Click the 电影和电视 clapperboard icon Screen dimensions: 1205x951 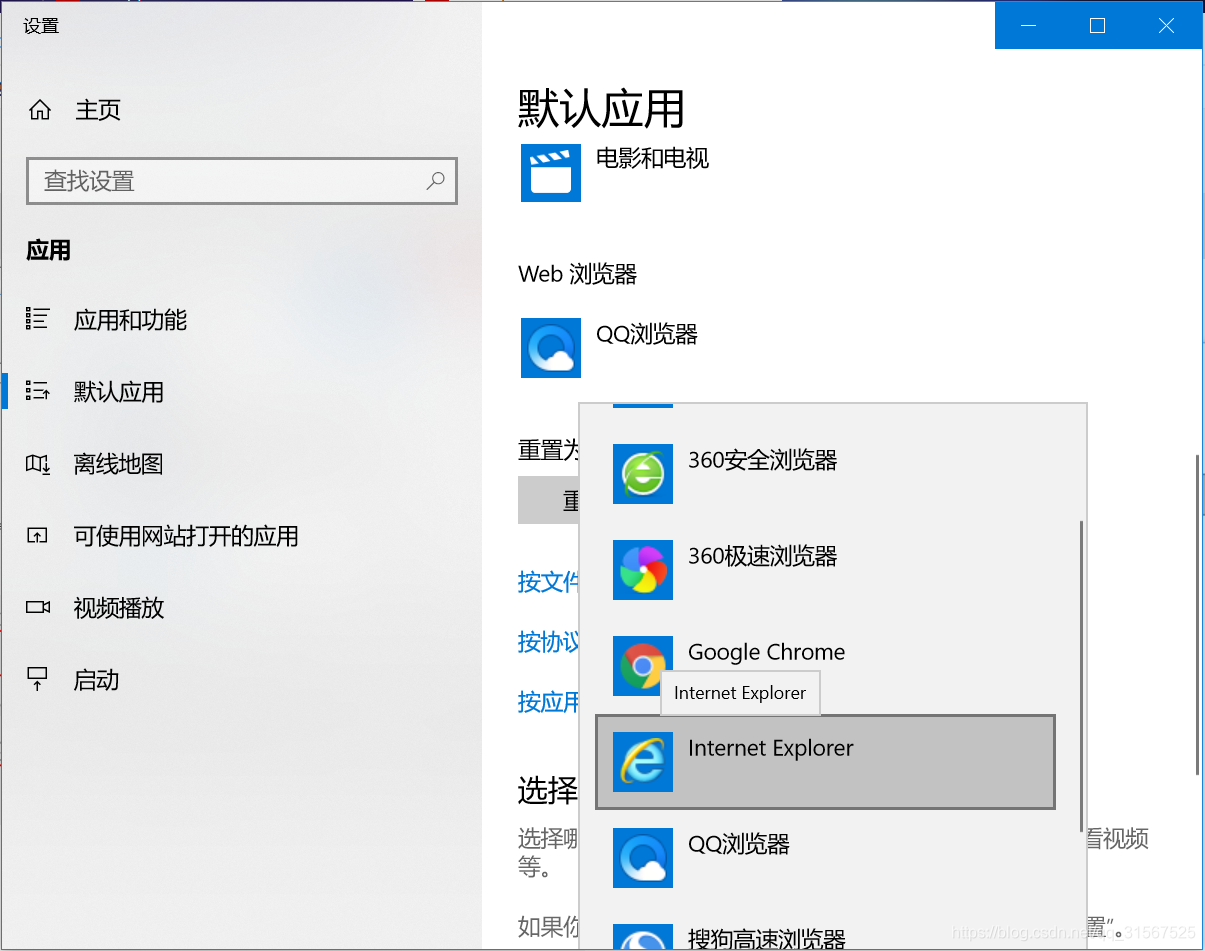click(x=551, y=172)
